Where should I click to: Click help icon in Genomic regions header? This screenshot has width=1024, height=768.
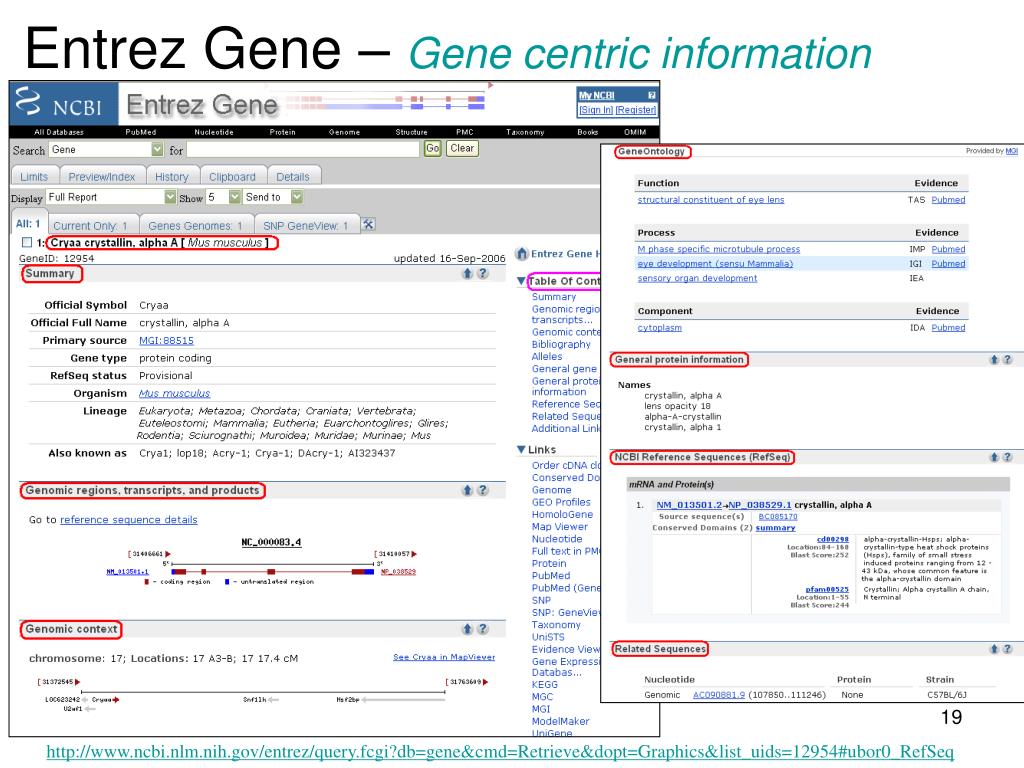click(483, 490)
